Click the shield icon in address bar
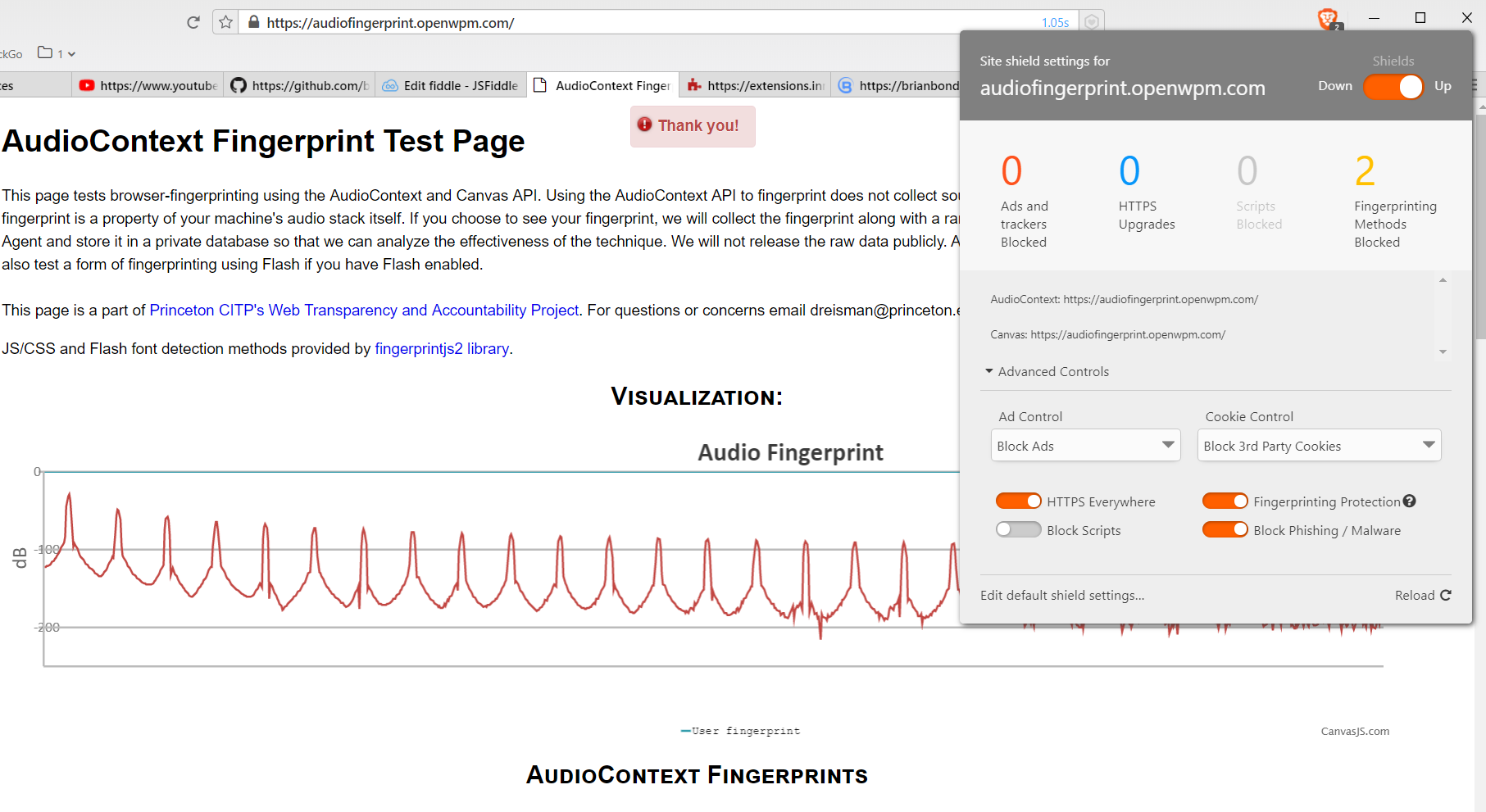This screenshot has width=1486, height=812. [x=1091, y=22]
